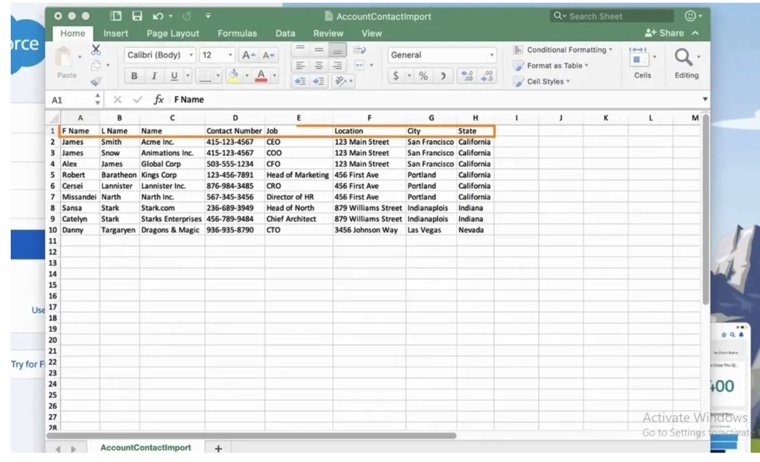Click the vertical scrollbar thumb
The image size is (760, 462).
(x=706, y=208)
